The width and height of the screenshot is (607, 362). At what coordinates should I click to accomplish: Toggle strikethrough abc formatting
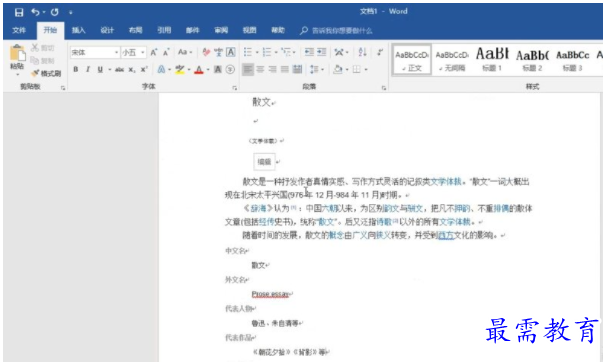coord(120,70)
